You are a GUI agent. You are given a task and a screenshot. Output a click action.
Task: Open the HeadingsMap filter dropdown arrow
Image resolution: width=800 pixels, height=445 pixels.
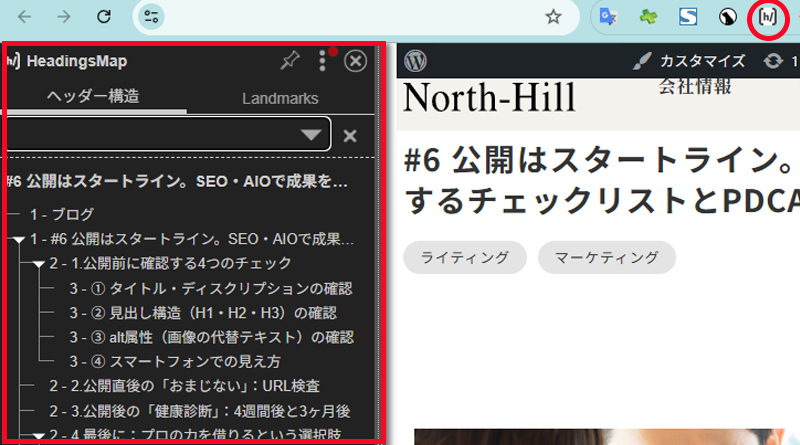click(x=311, y=135)
